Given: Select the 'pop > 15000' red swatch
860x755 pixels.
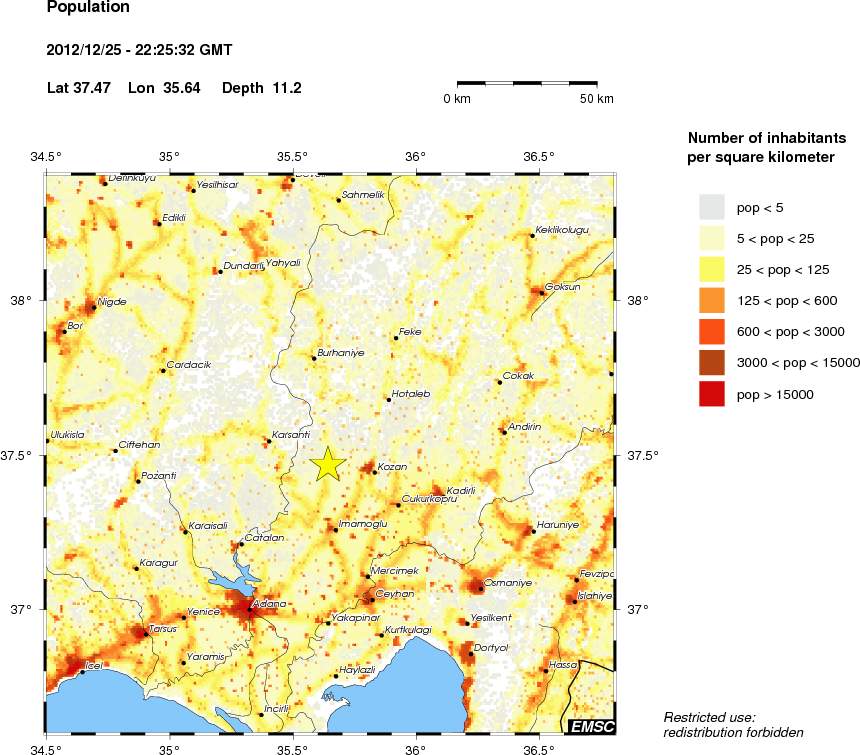Looking at the screenshot, I should click(x=711, y=395).
